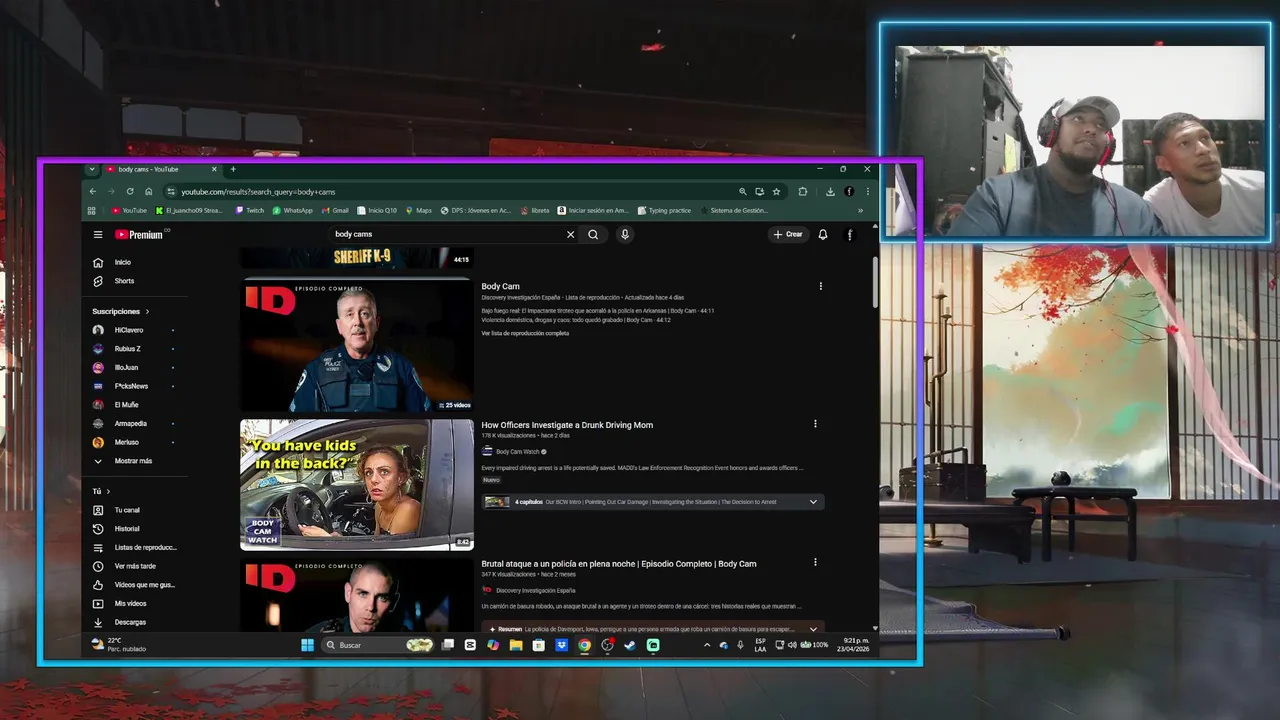Open the Maps bookmark

tap(418, 211)
